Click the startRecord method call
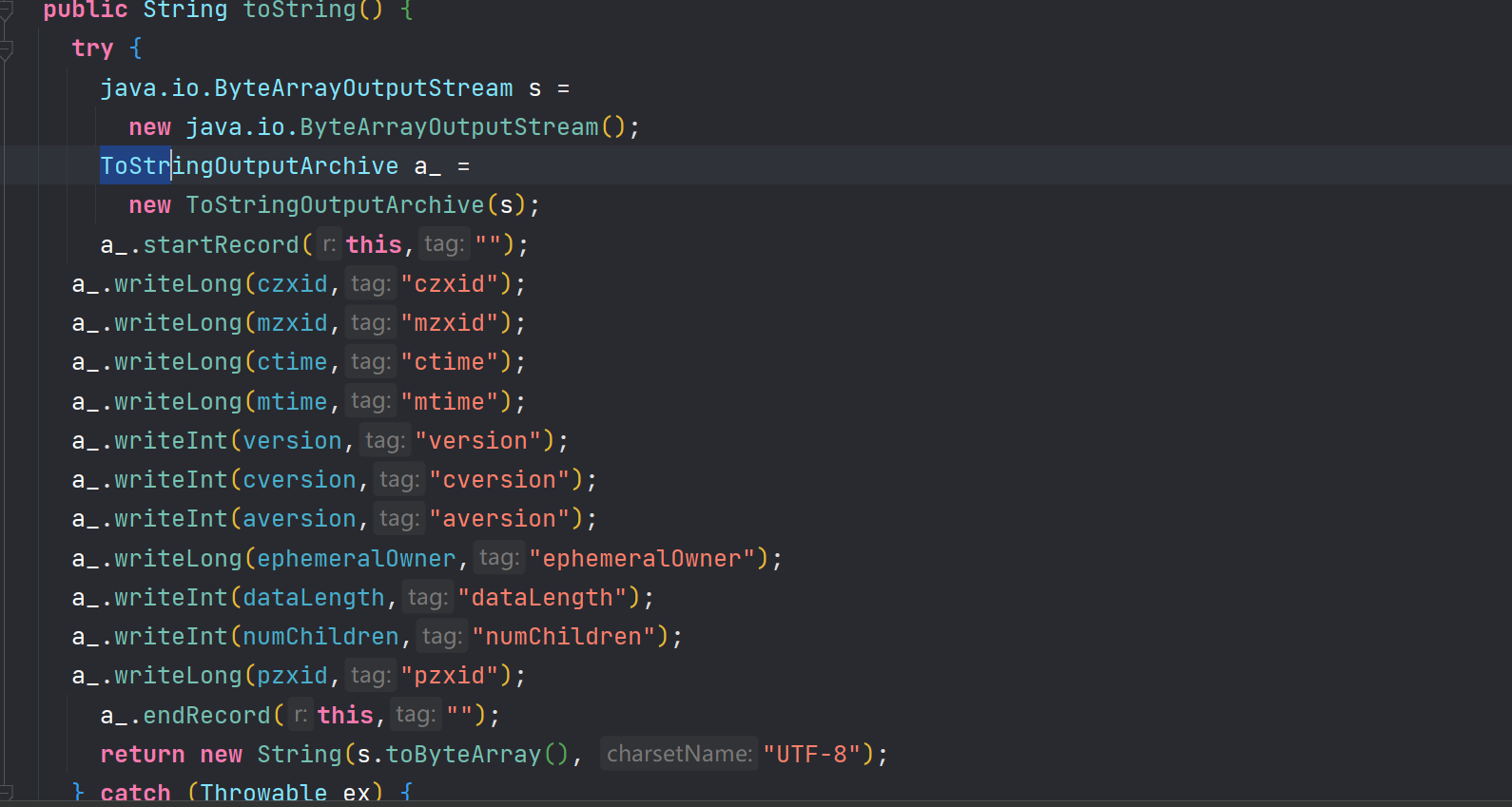This screenshot has height=807, width=1512. 222,245
